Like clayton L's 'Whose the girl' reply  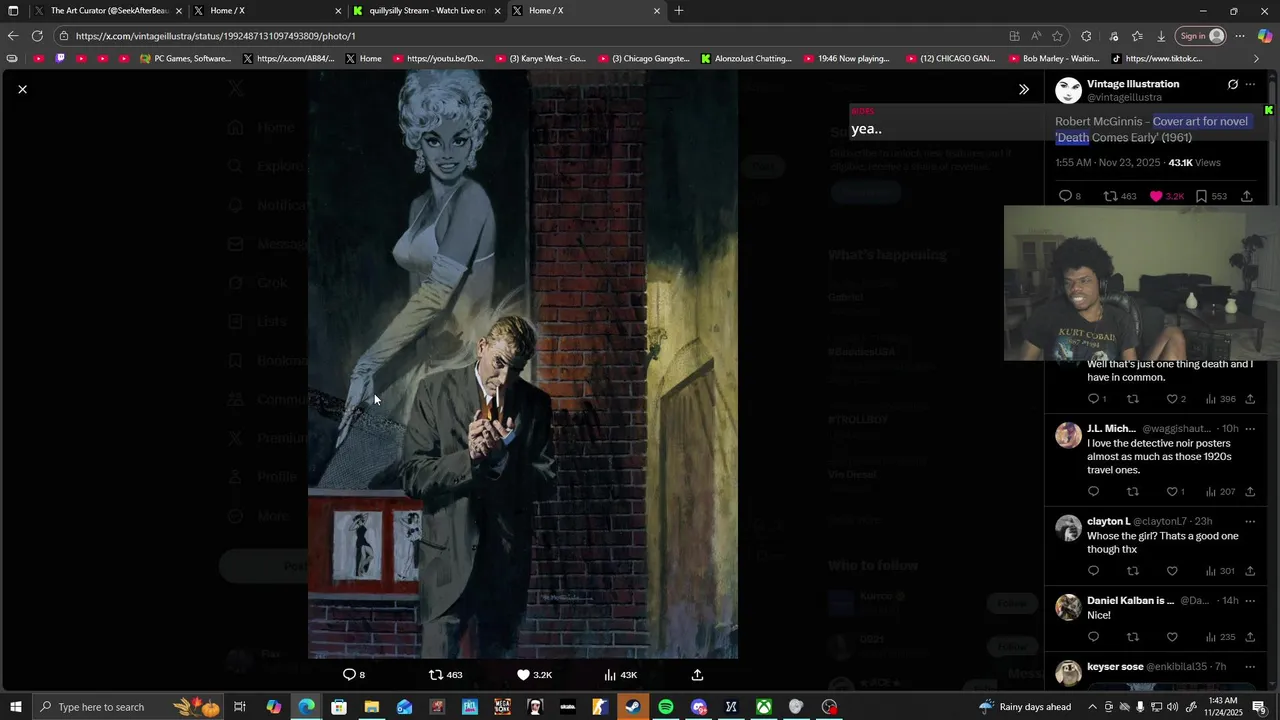pos(1172,571)
